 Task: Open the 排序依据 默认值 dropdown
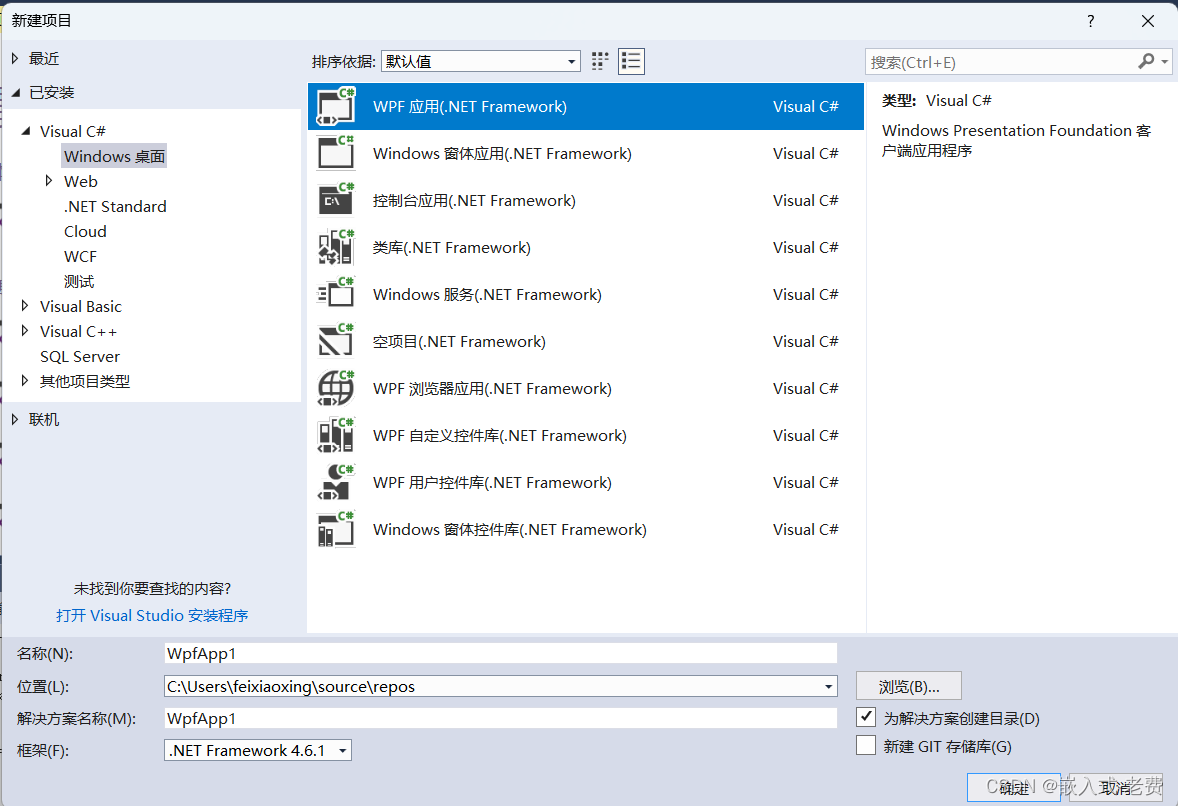[481, 62]
